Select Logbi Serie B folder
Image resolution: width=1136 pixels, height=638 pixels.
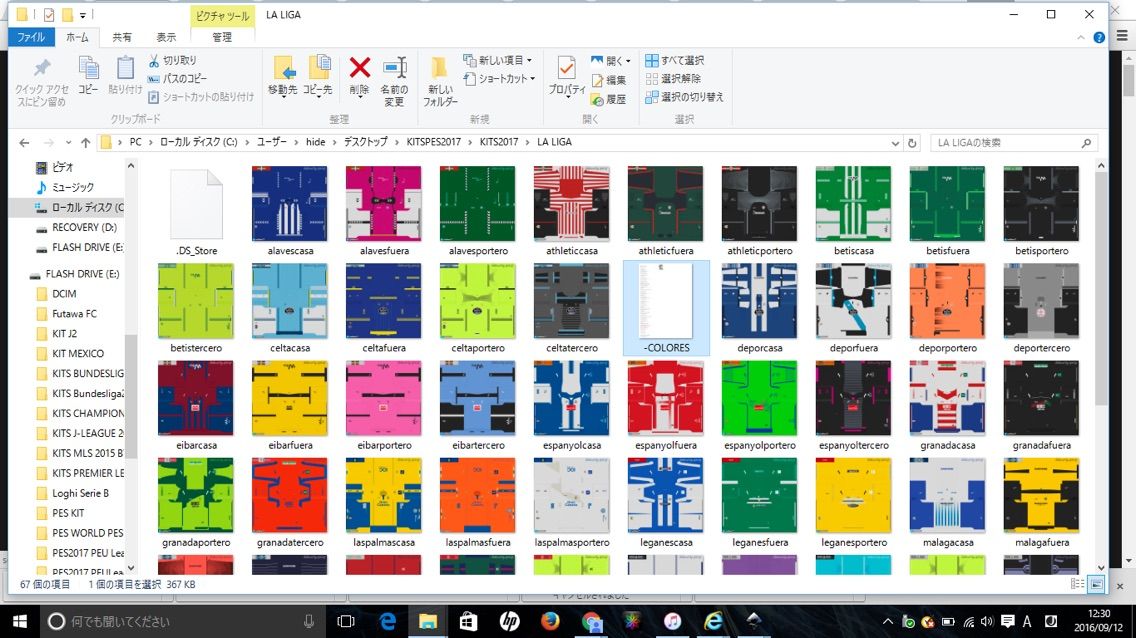click(80, 493)
